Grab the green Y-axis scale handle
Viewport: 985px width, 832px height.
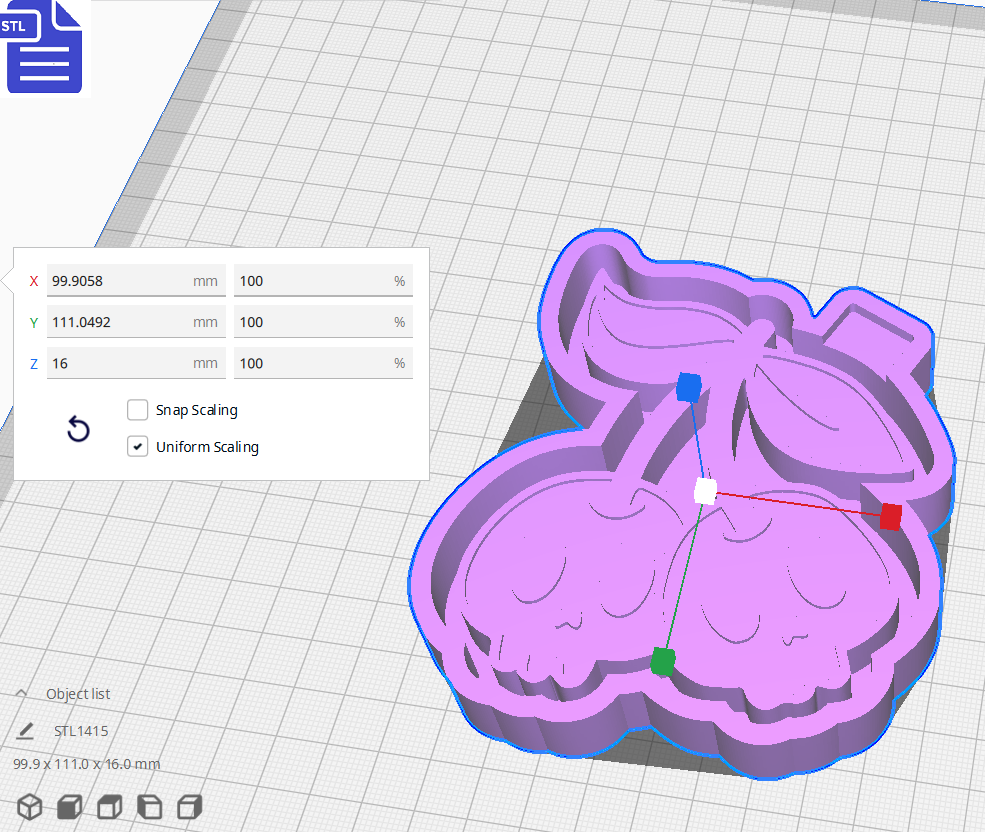pos(663,662)
